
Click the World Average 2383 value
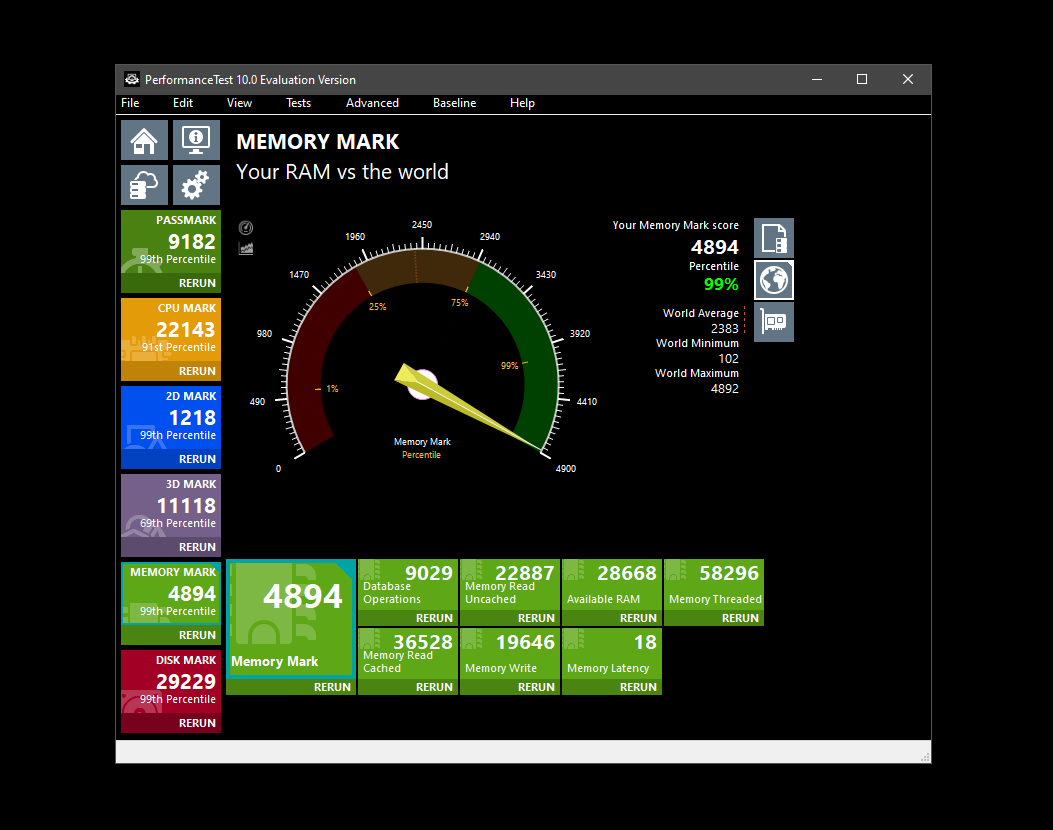tap(725, 328)
